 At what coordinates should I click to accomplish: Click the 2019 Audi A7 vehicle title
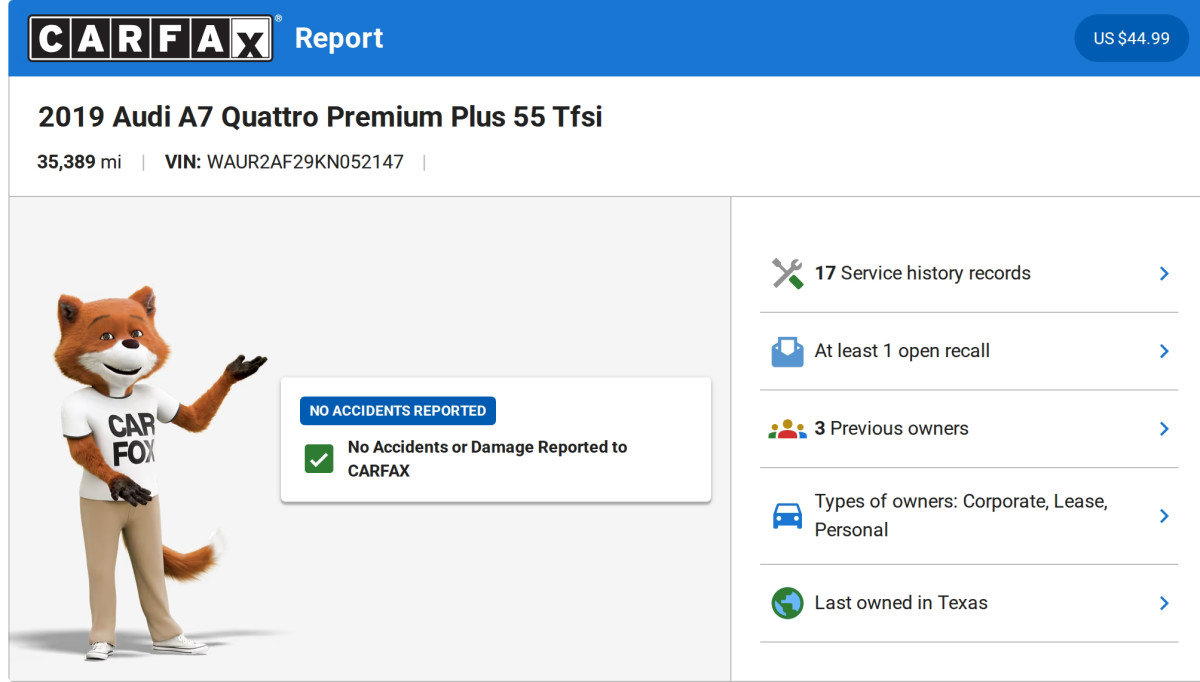pos(320,117)
